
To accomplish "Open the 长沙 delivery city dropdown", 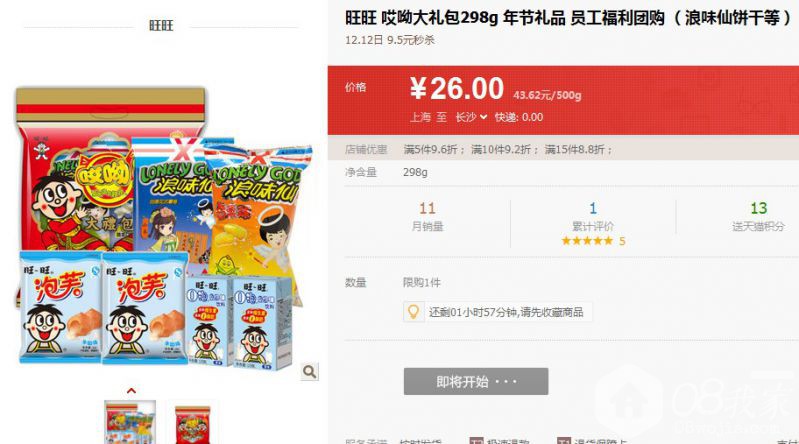I will pyautogui.click(x=471, y=117).
